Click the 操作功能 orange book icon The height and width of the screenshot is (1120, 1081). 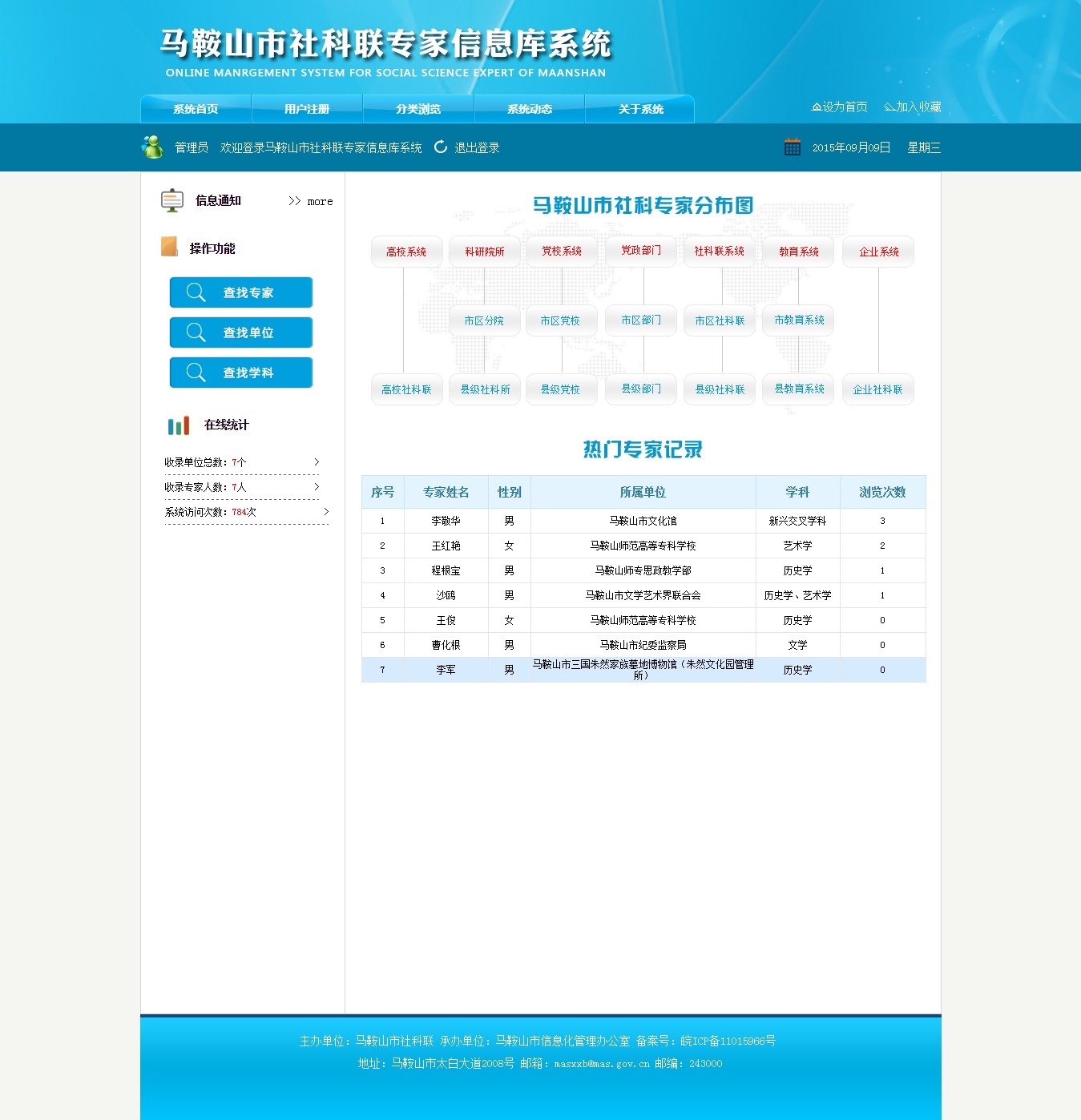point(169,247)
